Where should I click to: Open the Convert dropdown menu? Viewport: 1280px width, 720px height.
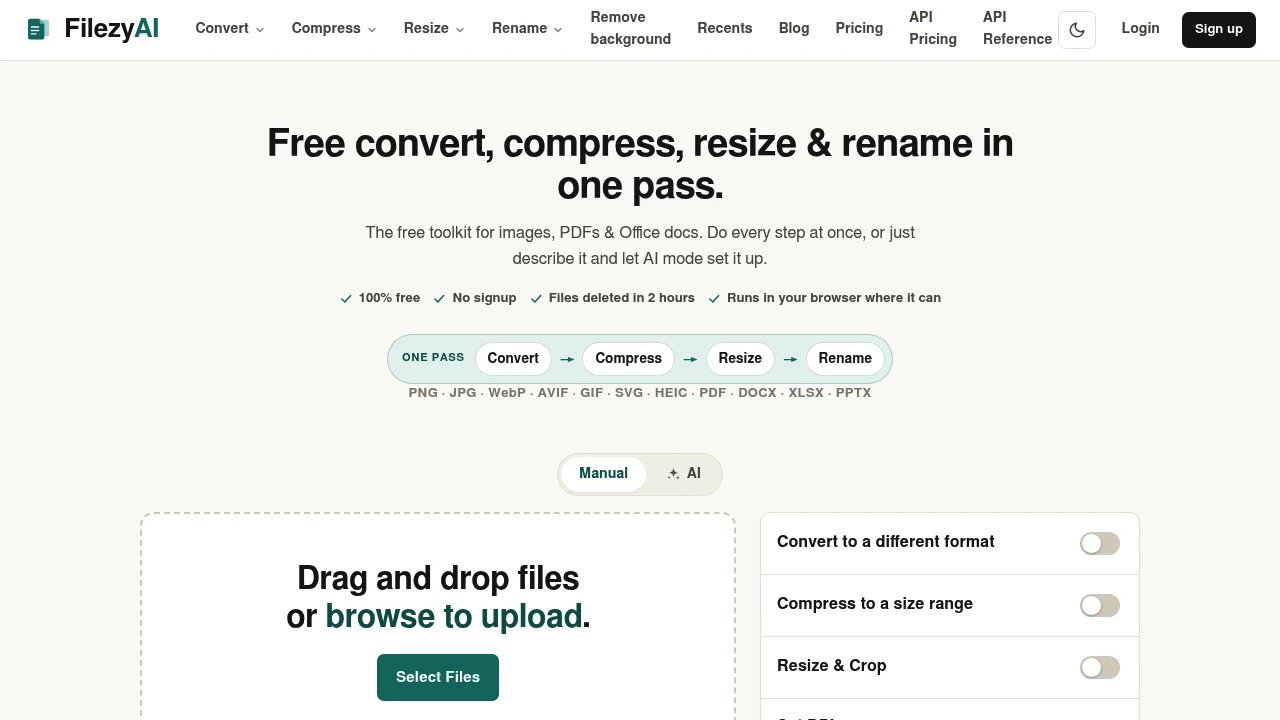tap(230, 28)
